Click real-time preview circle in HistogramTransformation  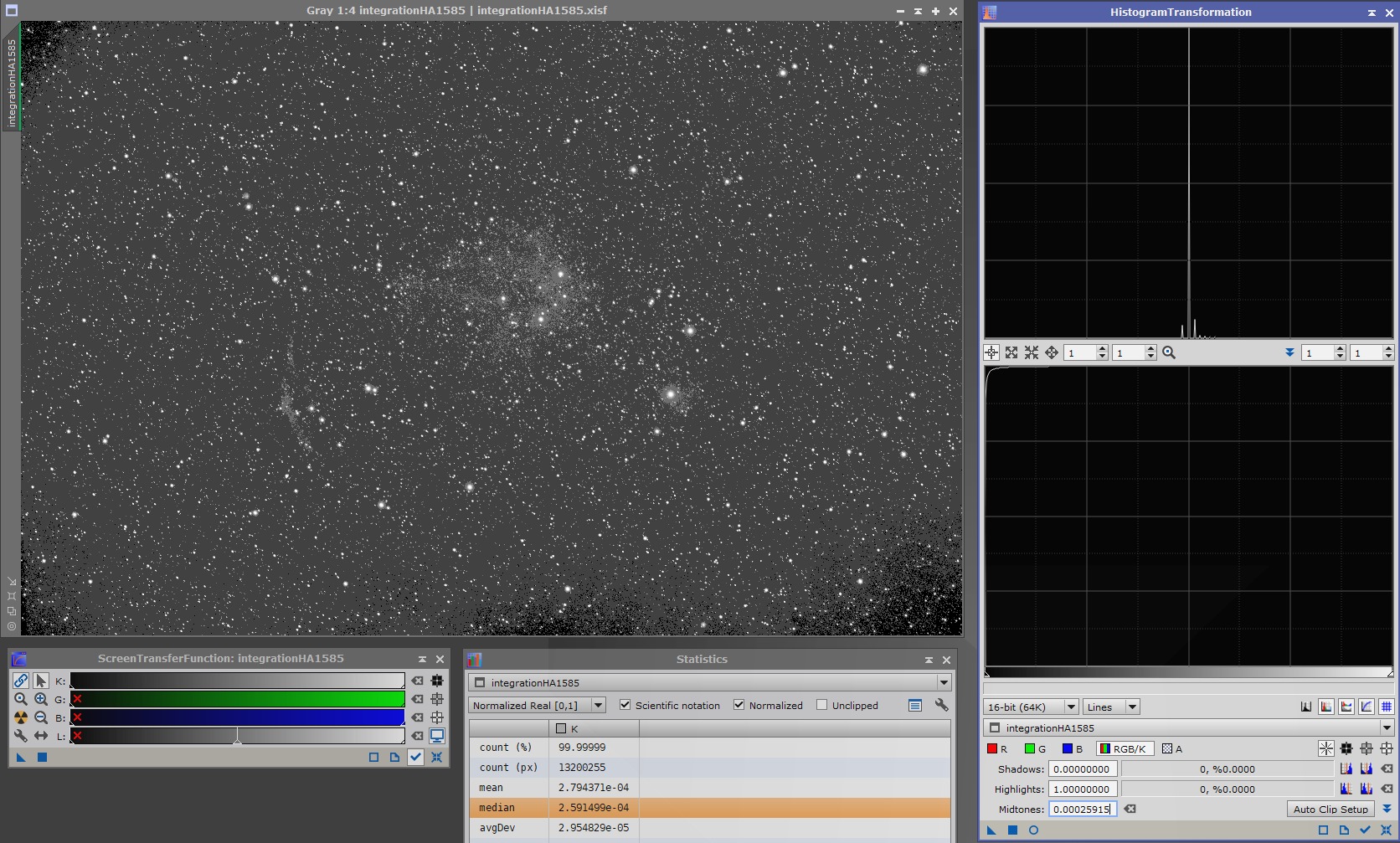1033,830
